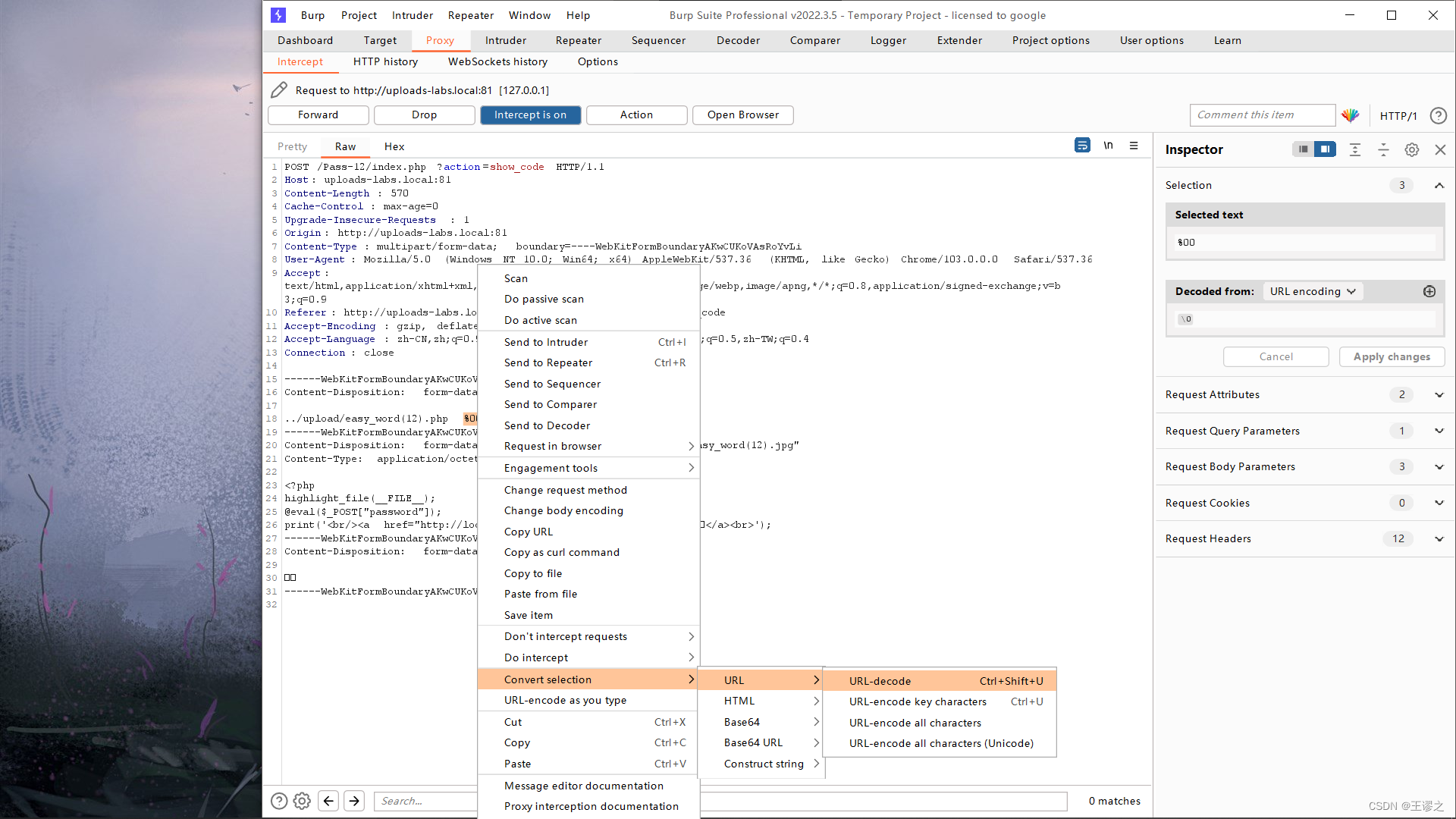The height and width of the screenshot is (819, 1456).
Task: Choose URL-encode all characters (Unicode)
Action: coord(940,743)
